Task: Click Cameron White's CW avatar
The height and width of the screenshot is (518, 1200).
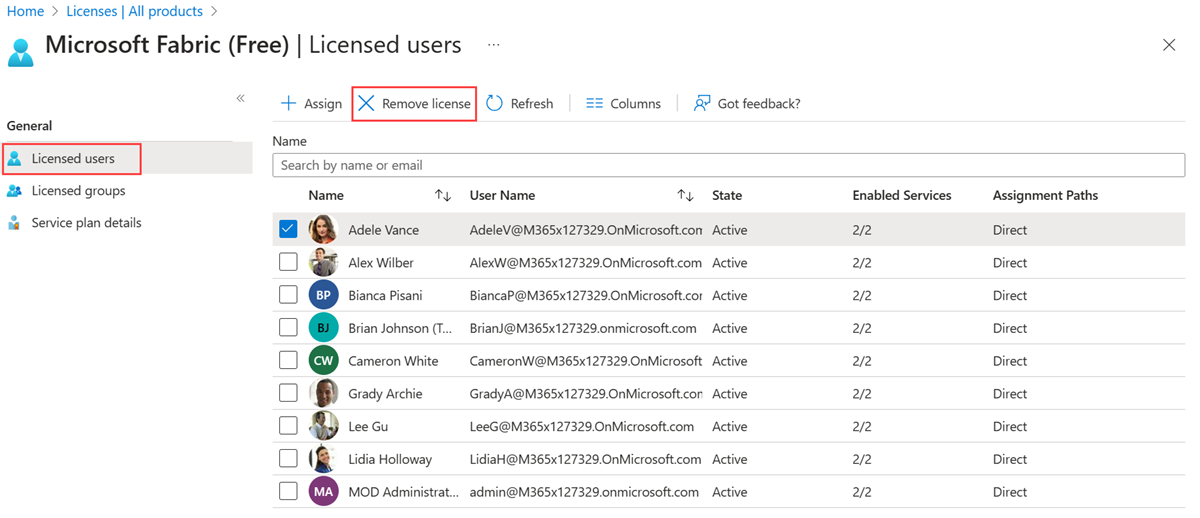Action: click(323, 361)
